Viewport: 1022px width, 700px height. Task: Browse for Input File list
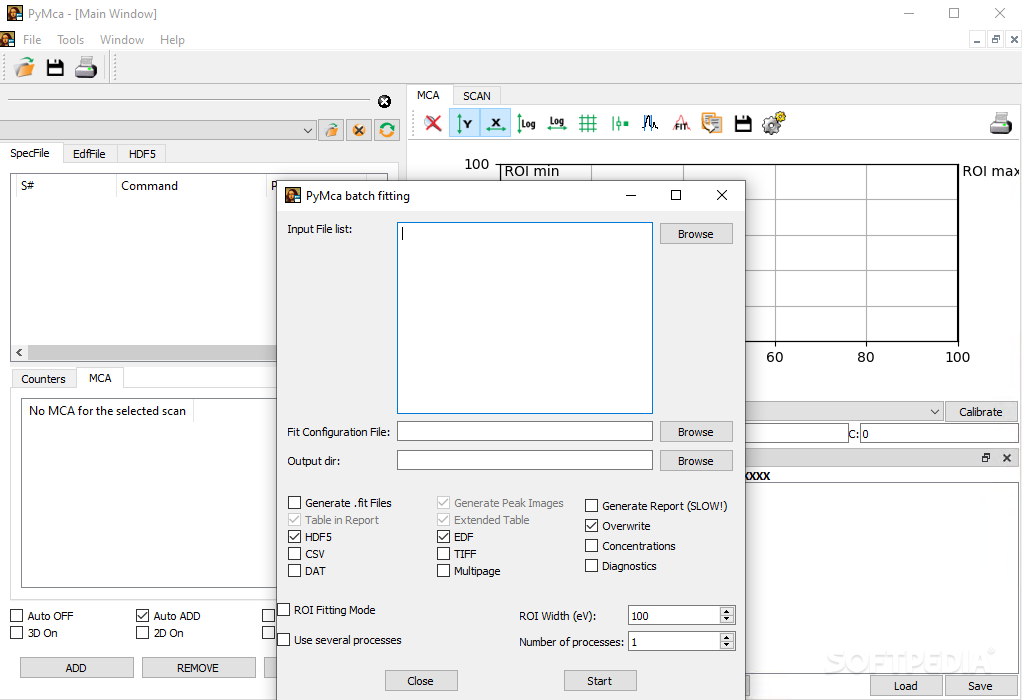tap(696, 234)
